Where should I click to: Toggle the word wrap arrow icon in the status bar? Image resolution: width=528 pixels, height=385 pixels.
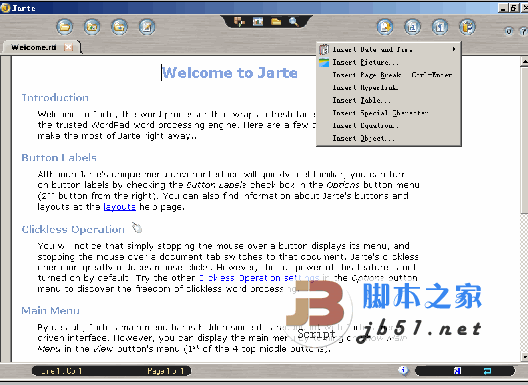(487, 371)
